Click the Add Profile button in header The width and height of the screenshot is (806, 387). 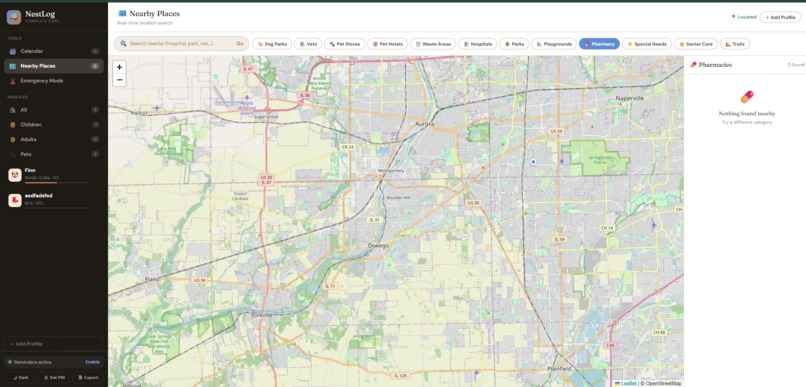point(780,17)
